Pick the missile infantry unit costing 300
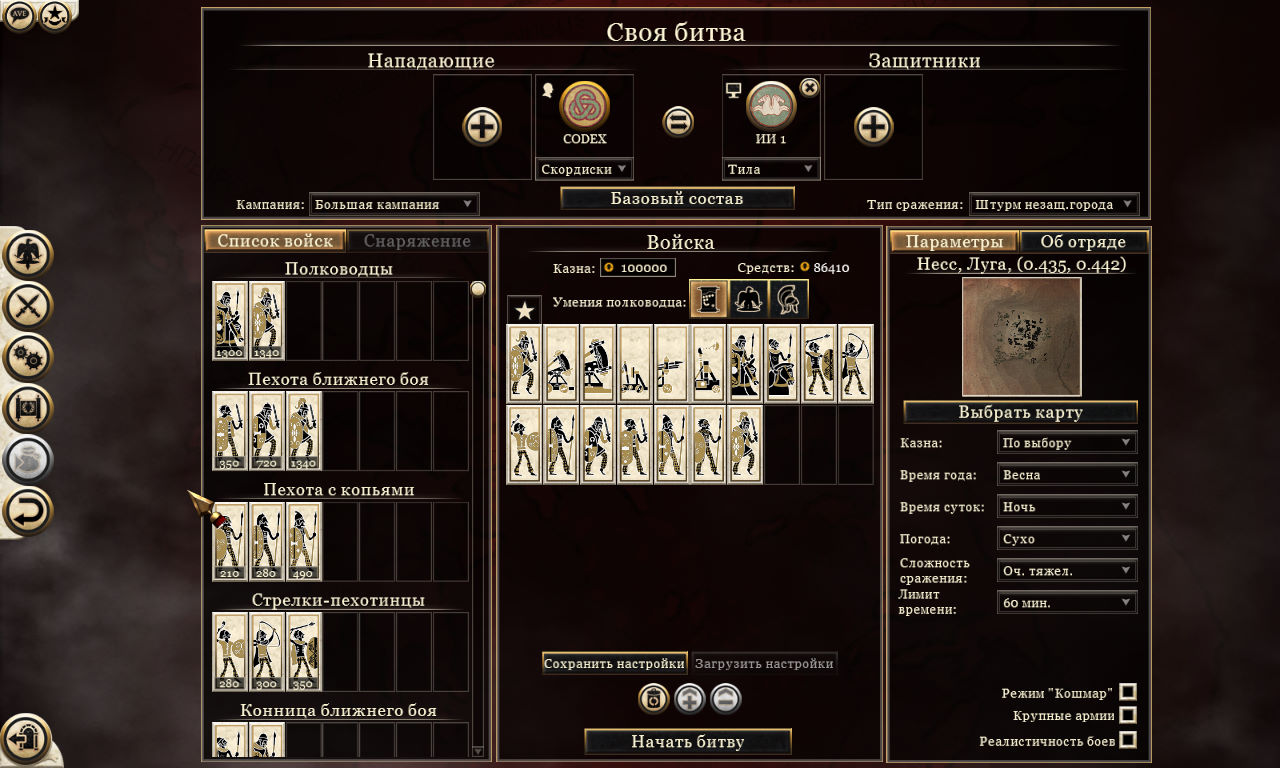 [267, 652]
